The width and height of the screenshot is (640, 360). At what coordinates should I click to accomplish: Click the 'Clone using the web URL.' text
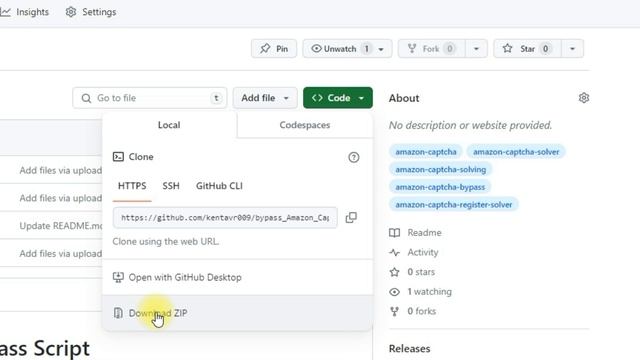point(166,242)
